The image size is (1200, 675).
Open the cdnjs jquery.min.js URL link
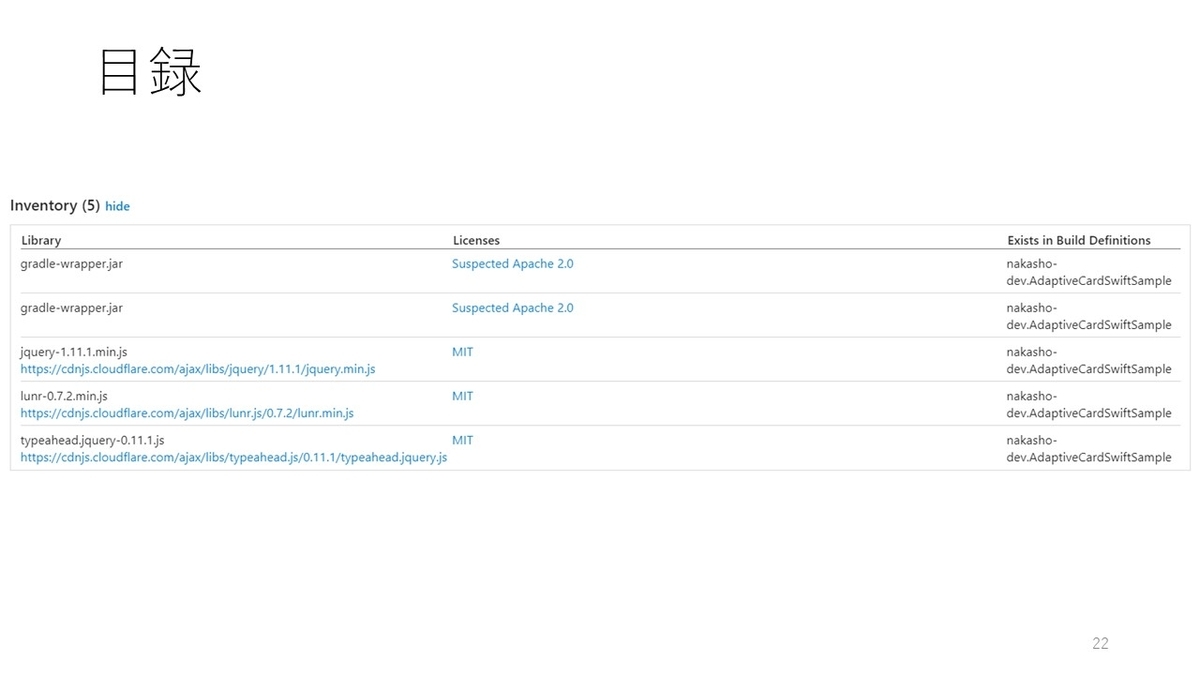click(198, 369)
